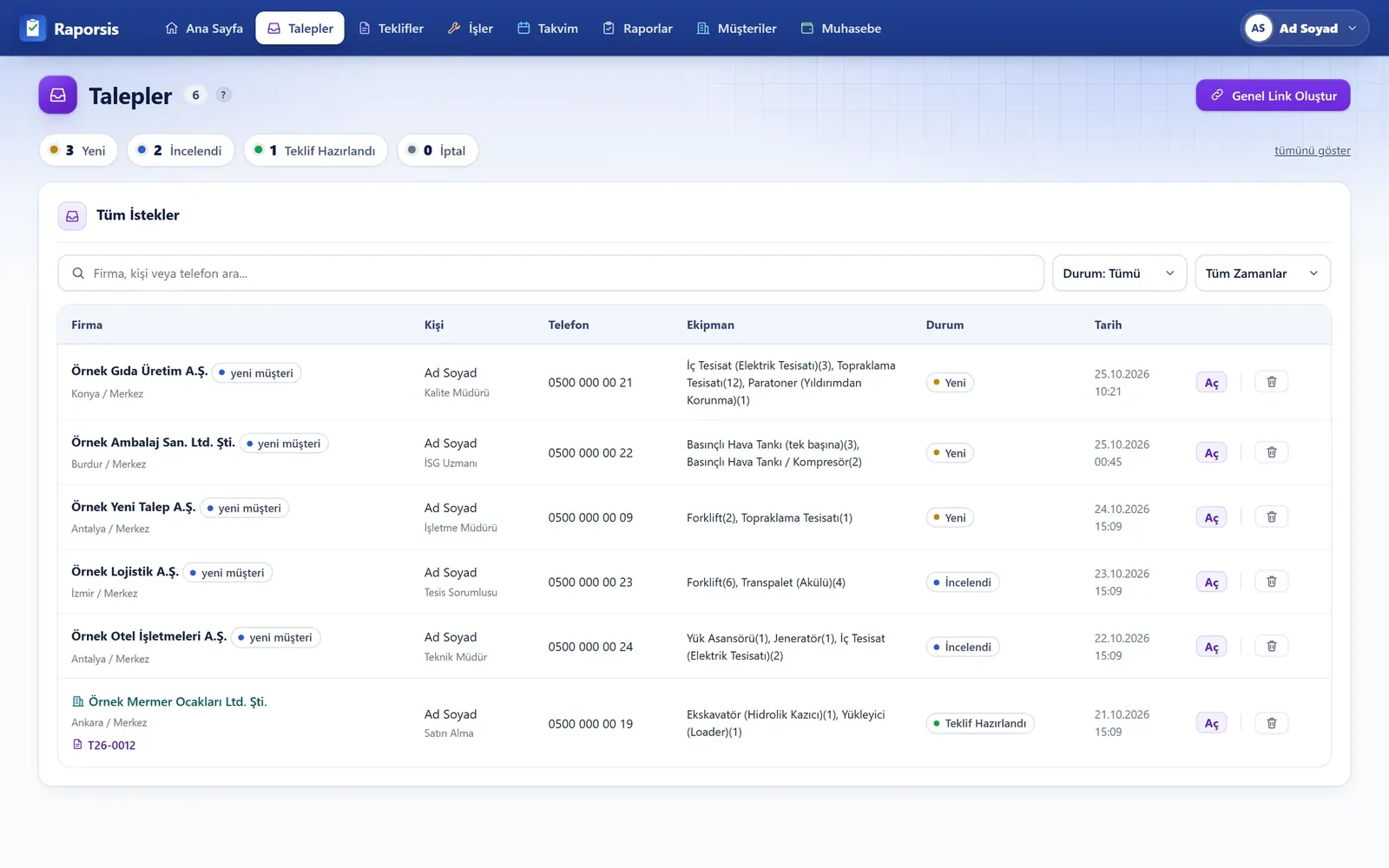Open the Takvim tab
This screenshot has height=868, width=1389.
[x=548, y=29]
